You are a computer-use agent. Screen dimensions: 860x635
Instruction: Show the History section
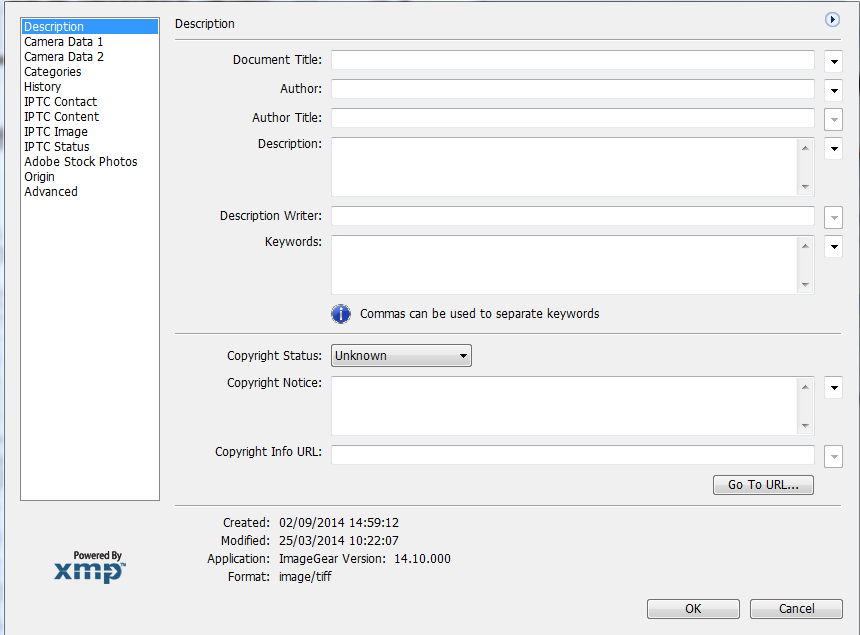click(43, 87)
